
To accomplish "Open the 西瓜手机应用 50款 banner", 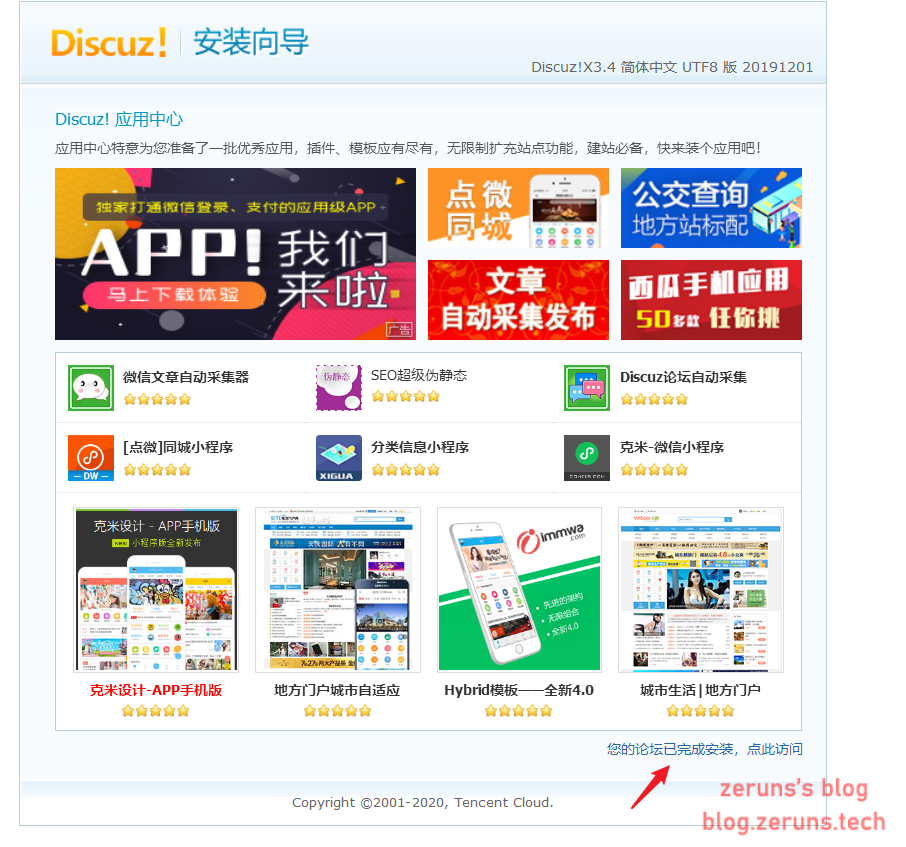I will 711,300.
